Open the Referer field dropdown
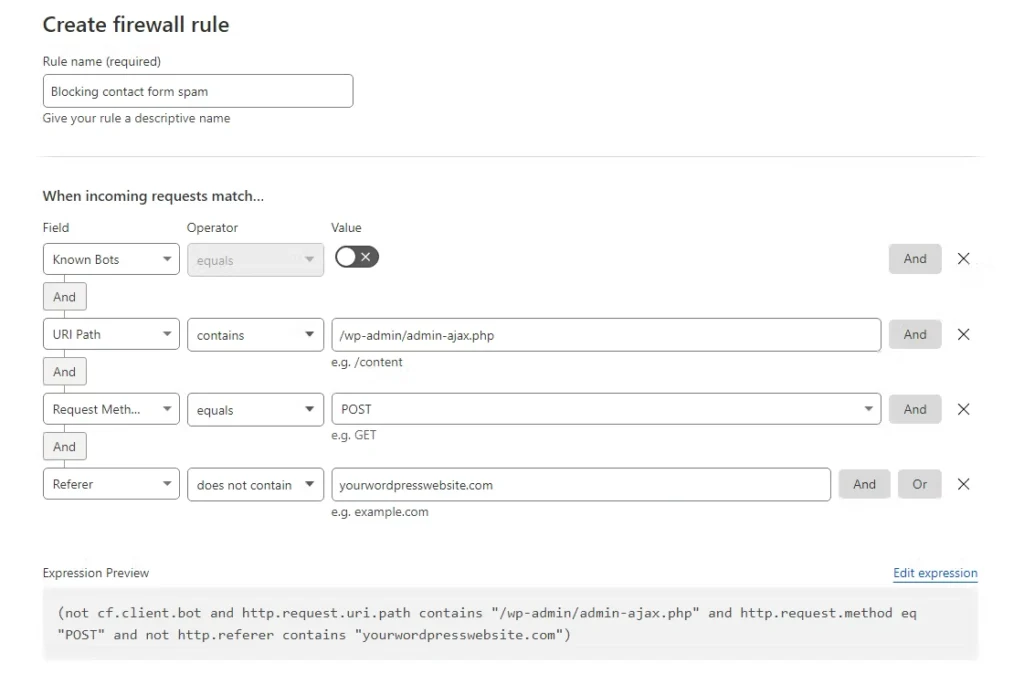 111,484
